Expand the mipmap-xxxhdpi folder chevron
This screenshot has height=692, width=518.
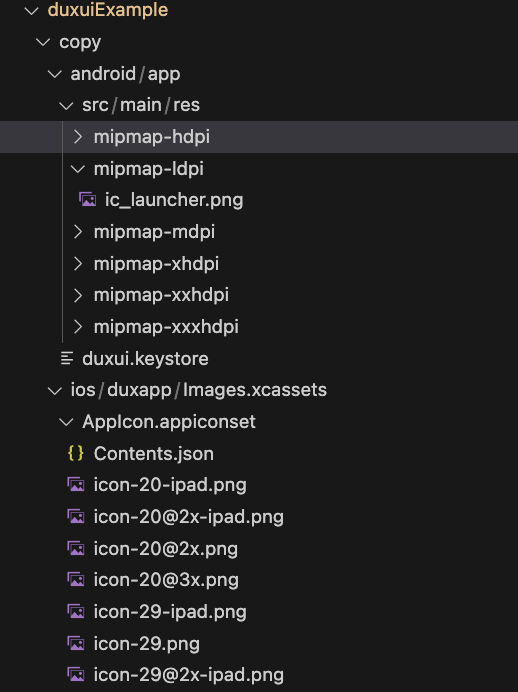(x=78, y=327)
